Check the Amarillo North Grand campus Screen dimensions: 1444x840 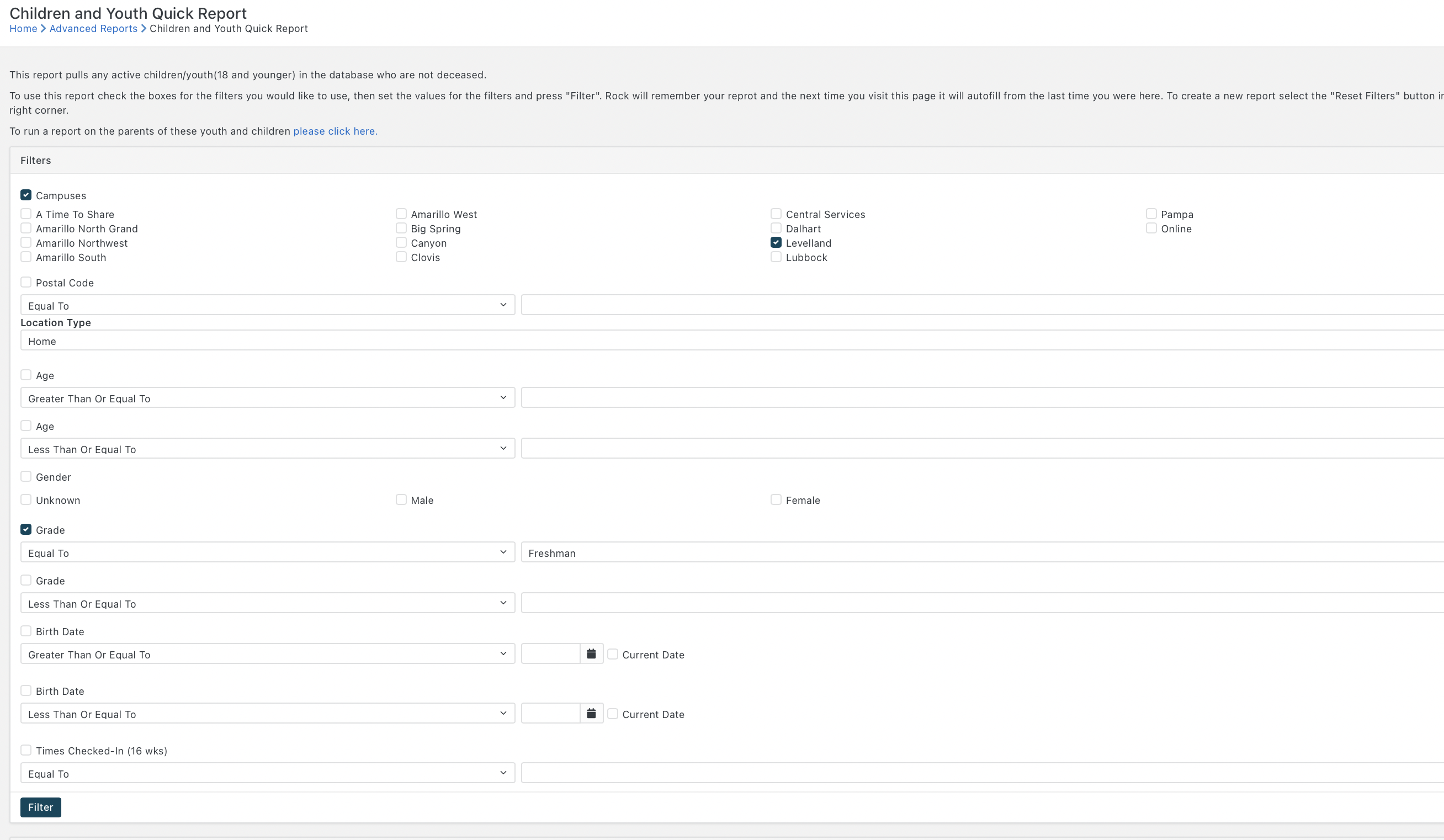pyautogui.click(x=26, y=228)
